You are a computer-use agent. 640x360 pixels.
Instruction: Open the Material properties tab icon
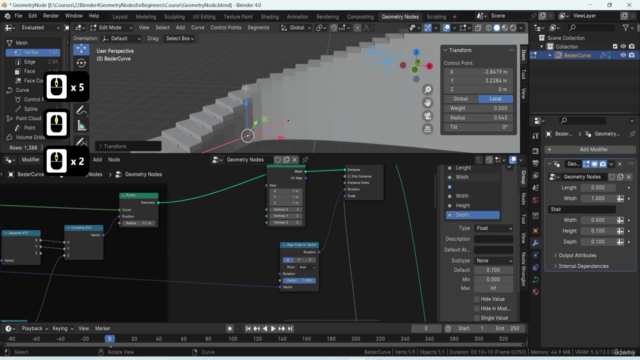(535, 292)
